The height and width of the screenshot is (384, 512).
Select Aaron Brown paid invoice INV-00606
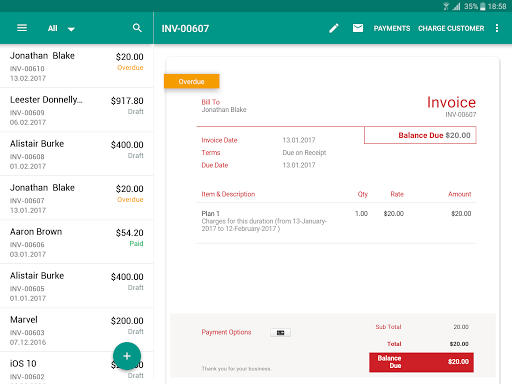tap(77, 242)
